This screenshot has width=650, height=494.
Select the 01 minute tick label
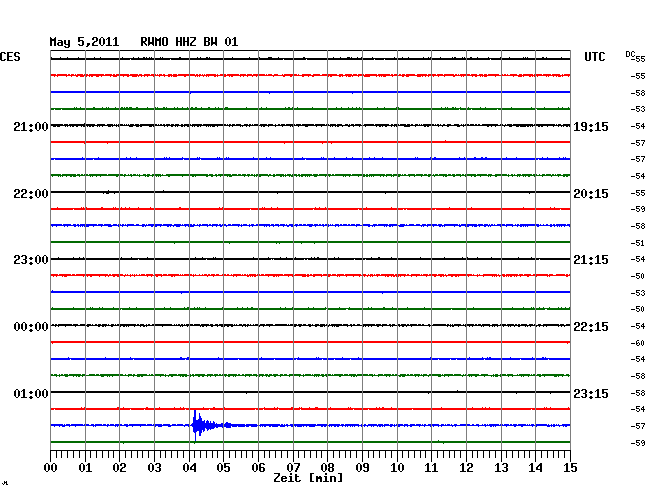[x=85, y=468]
